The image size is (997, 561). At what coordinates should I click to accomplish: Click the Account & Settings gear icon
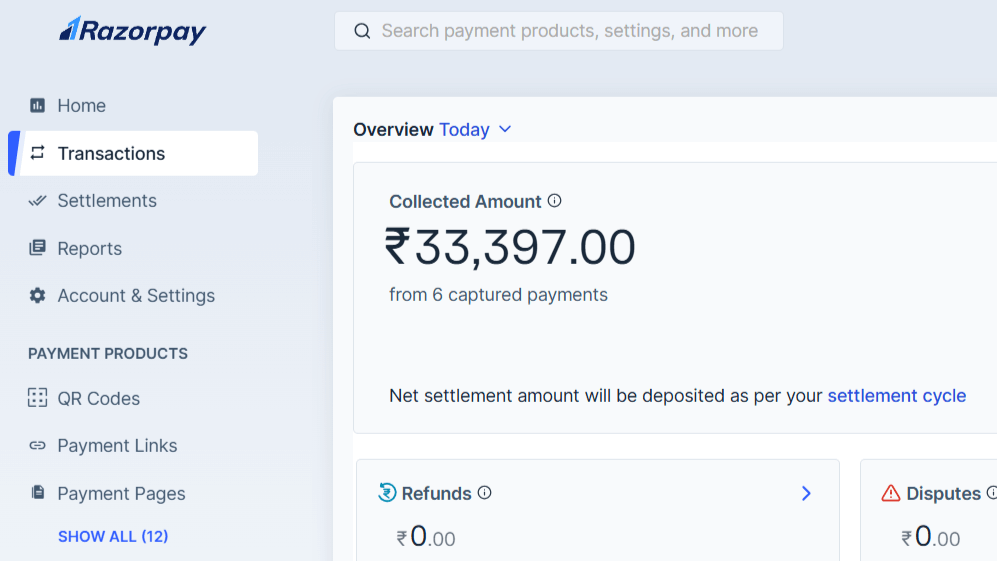(38, 295)
